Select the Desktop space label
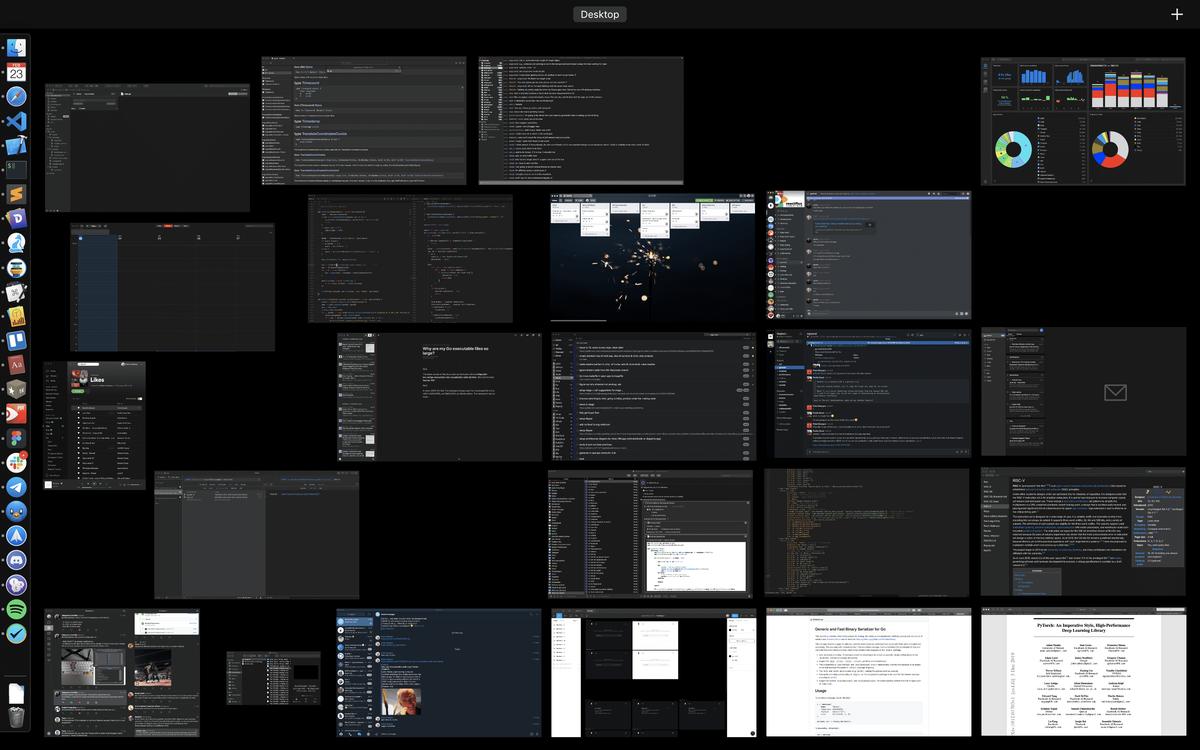Screen dimensions: 1200x750 pyautogui.click(x=600, y=14)
